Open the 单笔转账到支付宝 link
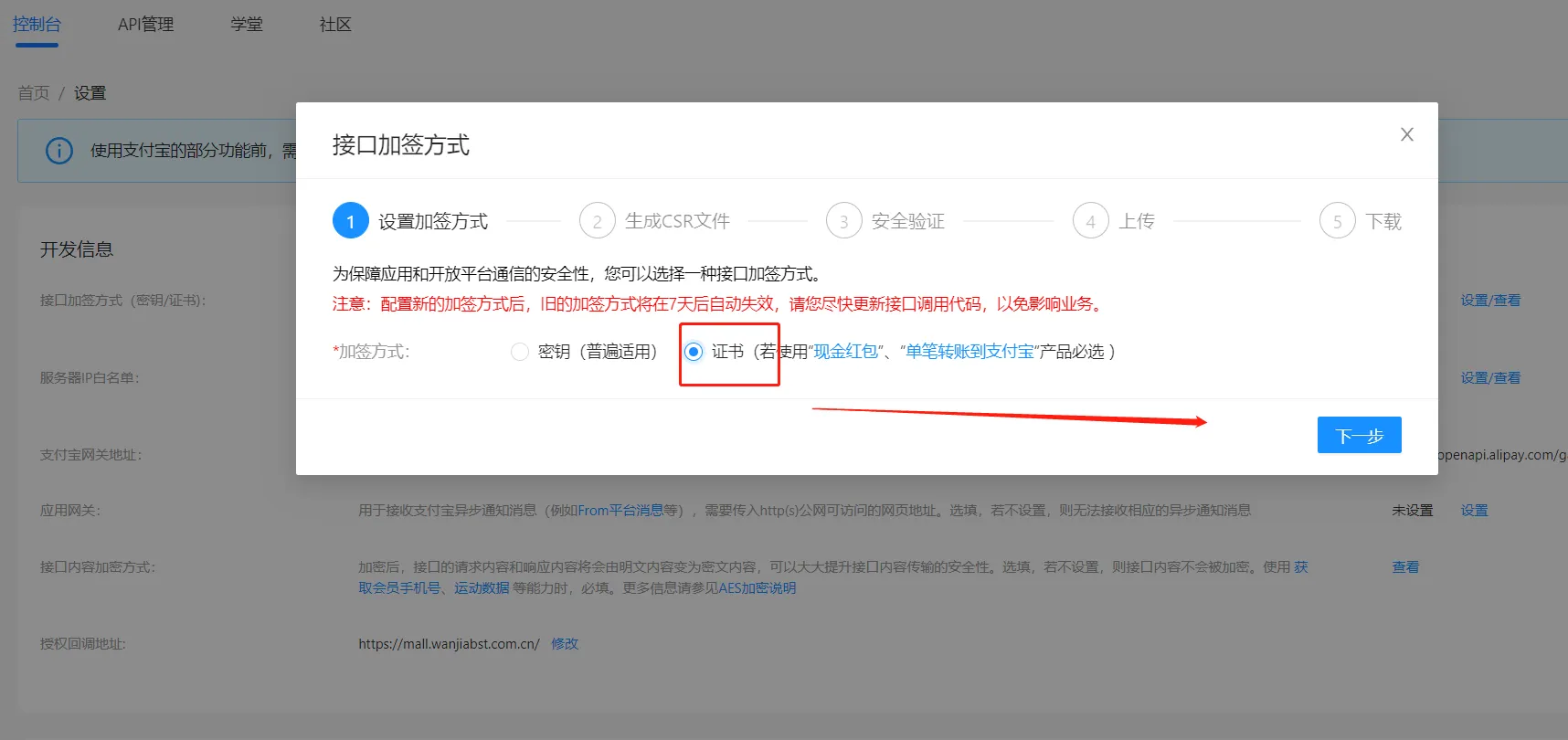The width and height of the screenshot is (1568, 740). pos(969,352)
